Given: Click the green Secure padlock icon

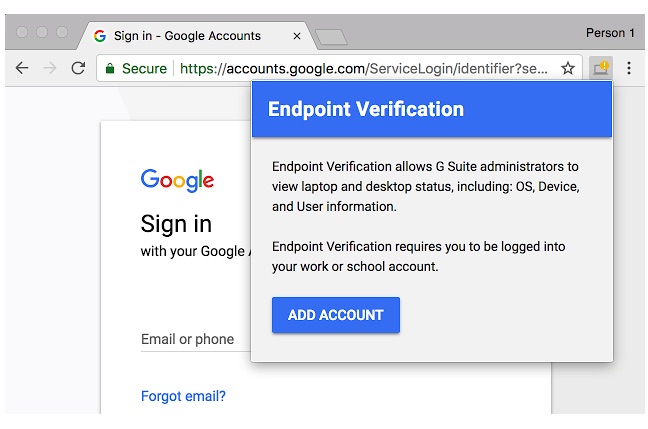Looking at the screenshot, I should [110, 68].
